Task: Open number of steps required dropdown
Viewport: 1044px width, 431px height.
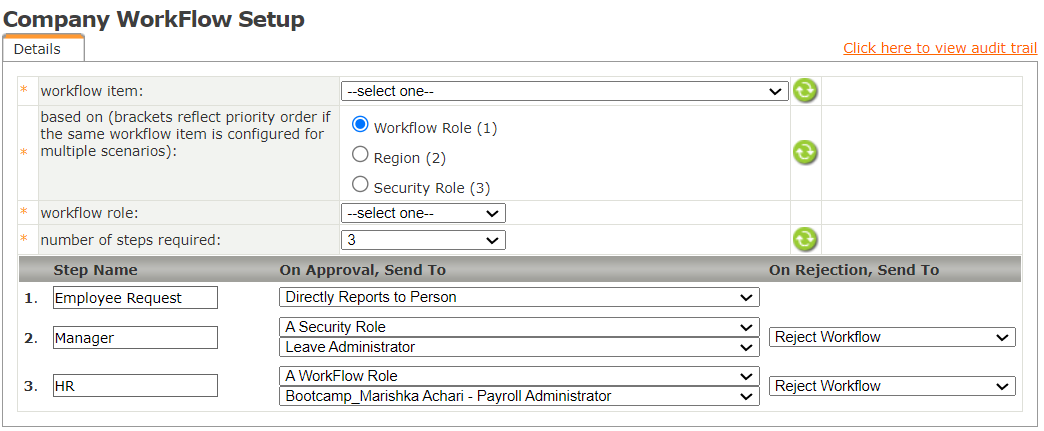Action: [423, 240]
